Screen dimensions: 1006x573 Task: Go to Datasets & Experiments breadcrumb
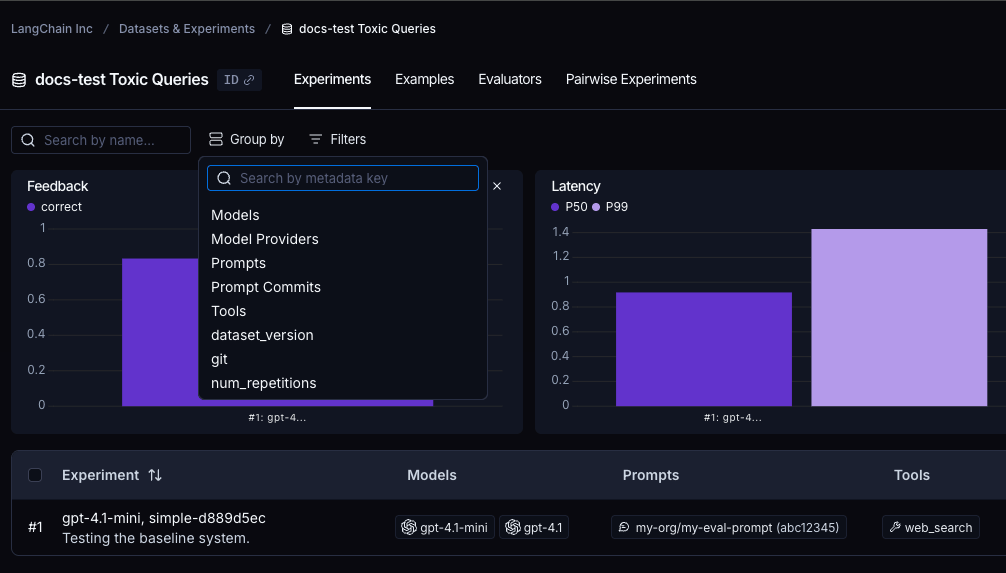coord(187,29)
